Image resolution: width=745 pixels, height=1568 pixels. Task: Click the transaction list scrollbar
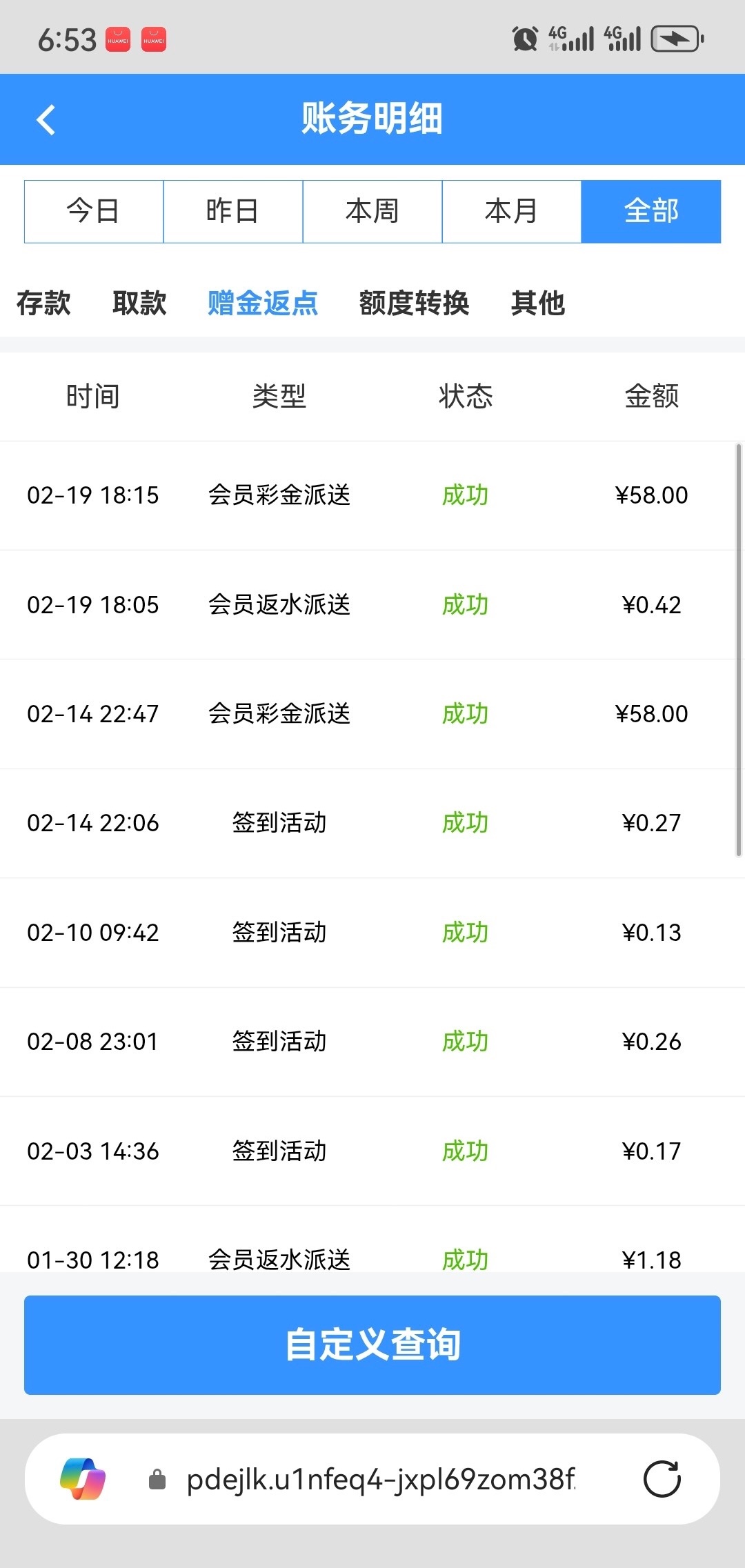point(739,650)
